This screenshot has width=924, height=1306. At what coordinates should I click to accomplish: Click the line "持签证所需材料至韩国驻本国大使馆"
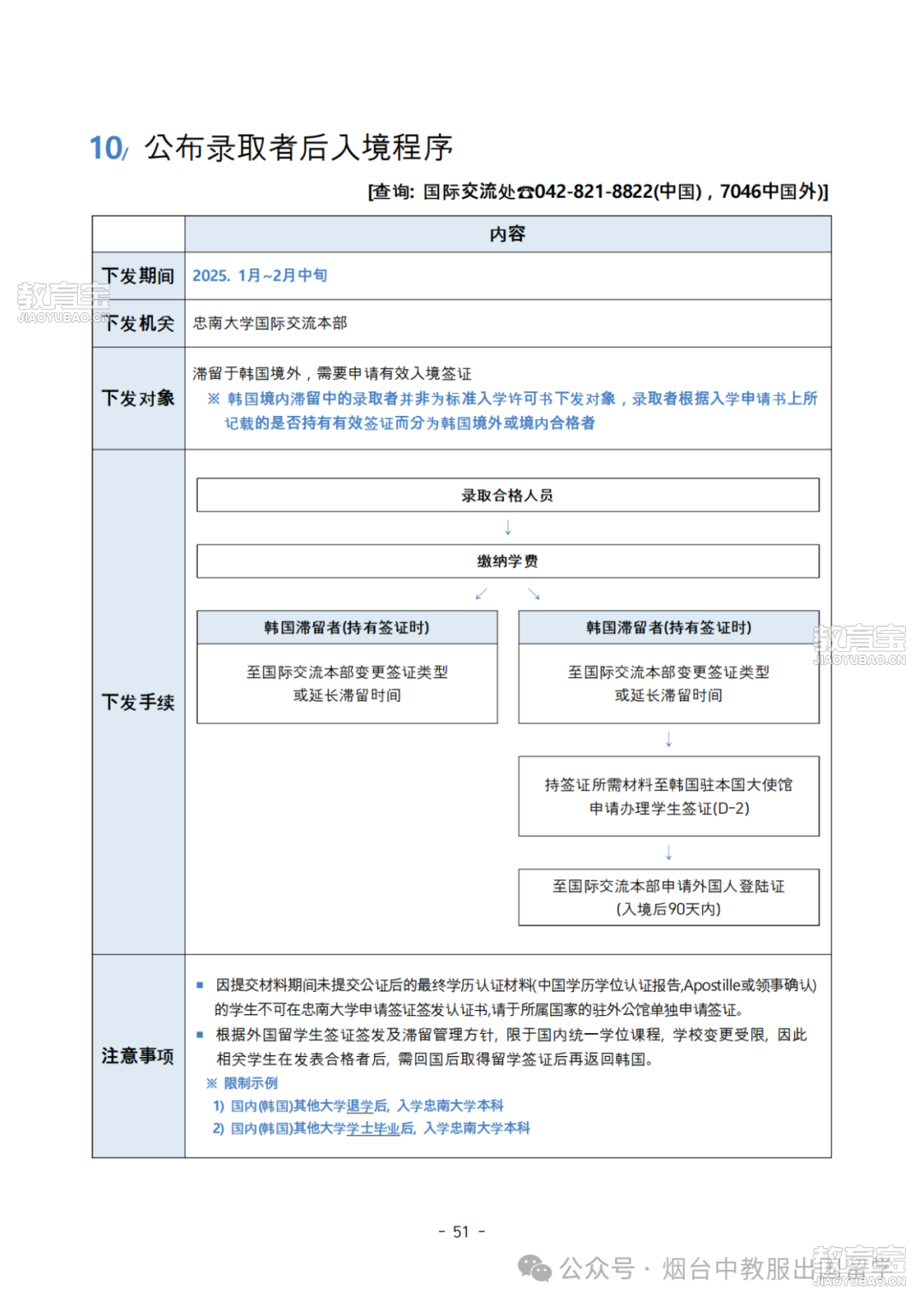668,785
